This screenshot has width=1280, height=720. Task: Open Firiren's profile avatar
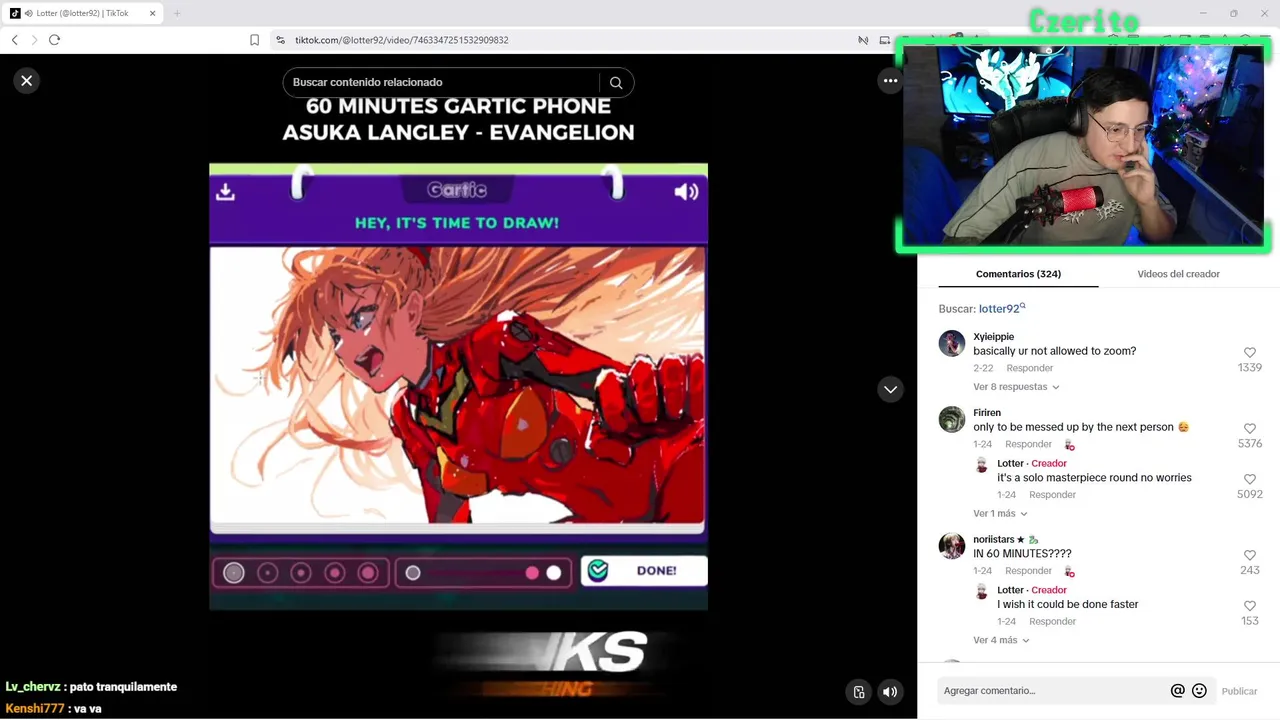[952, 420]
